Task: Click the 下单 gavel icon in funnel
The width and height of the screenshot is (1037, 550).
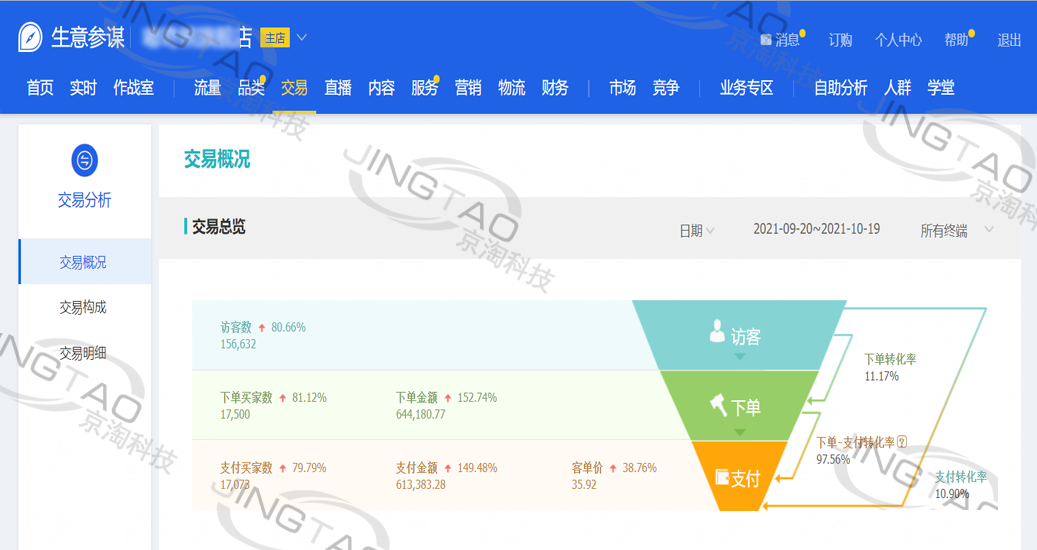Action: 718,405
